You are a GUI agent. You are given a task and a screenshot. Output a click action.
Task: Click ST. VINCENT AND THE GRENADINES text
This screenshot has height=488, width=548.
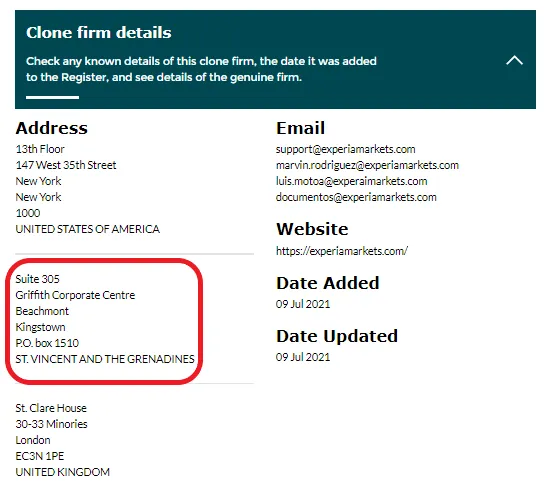[x=104, y=359]
